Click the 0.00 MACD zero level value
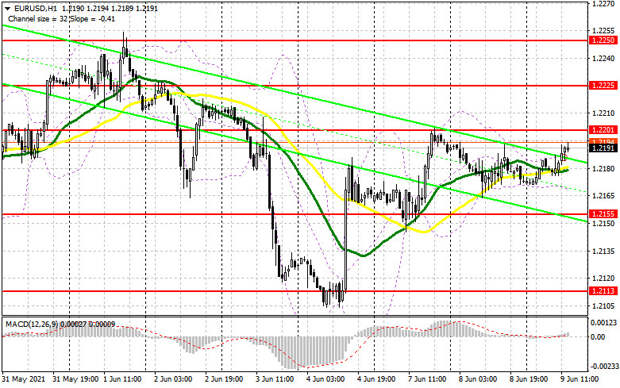Image resolution: width=620 pixels, height=388 pixels. 599,337
